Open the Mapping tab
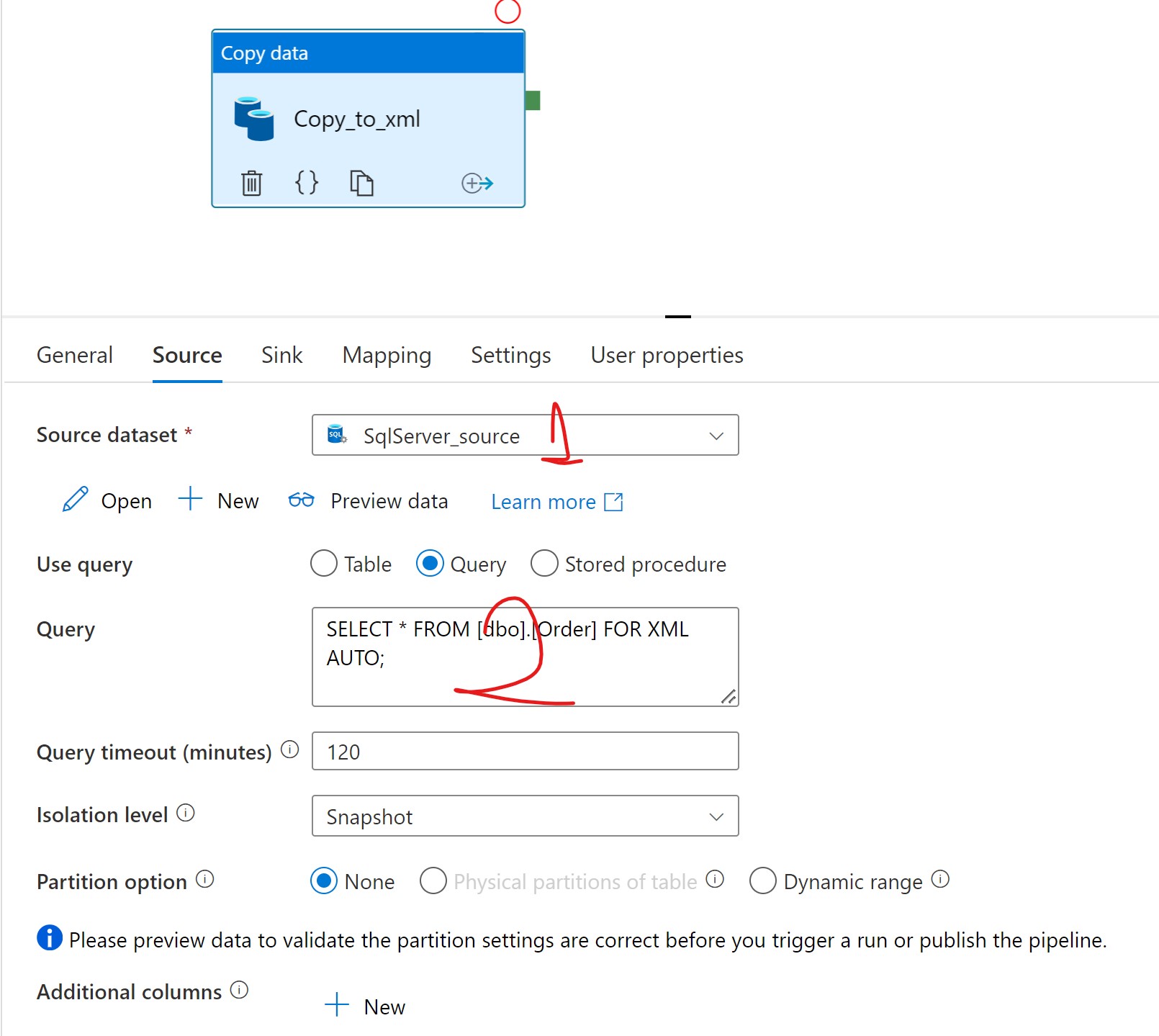 387,355
